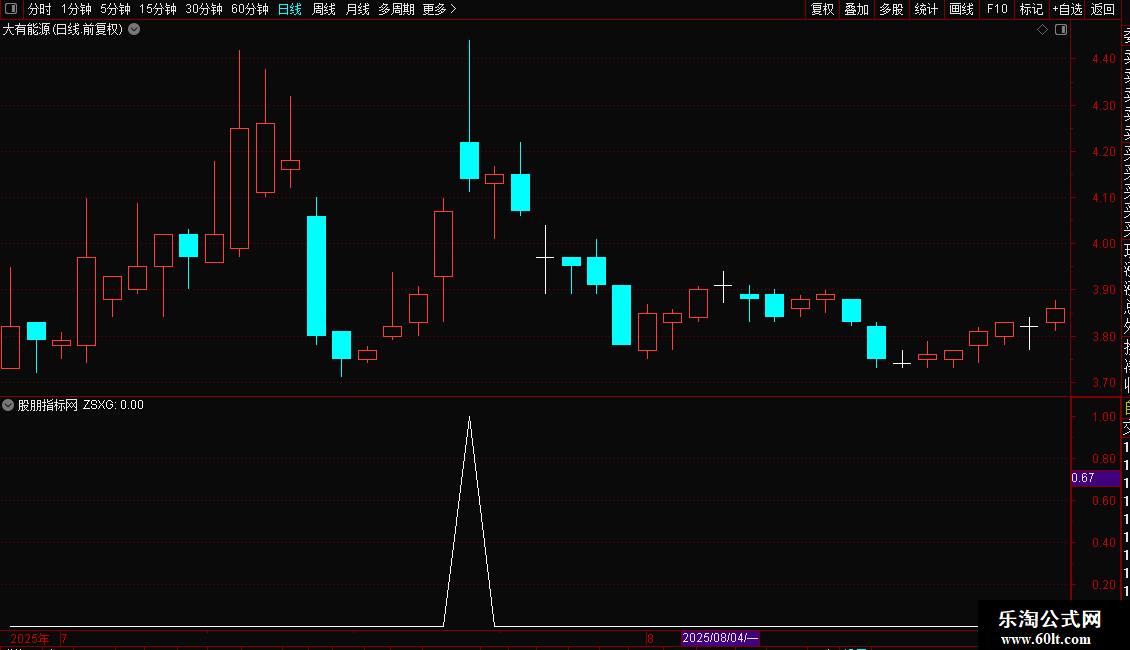1130x650 pixels.
Task: Click the 2025年 label on time axis
Action: [x=30, y=638]
